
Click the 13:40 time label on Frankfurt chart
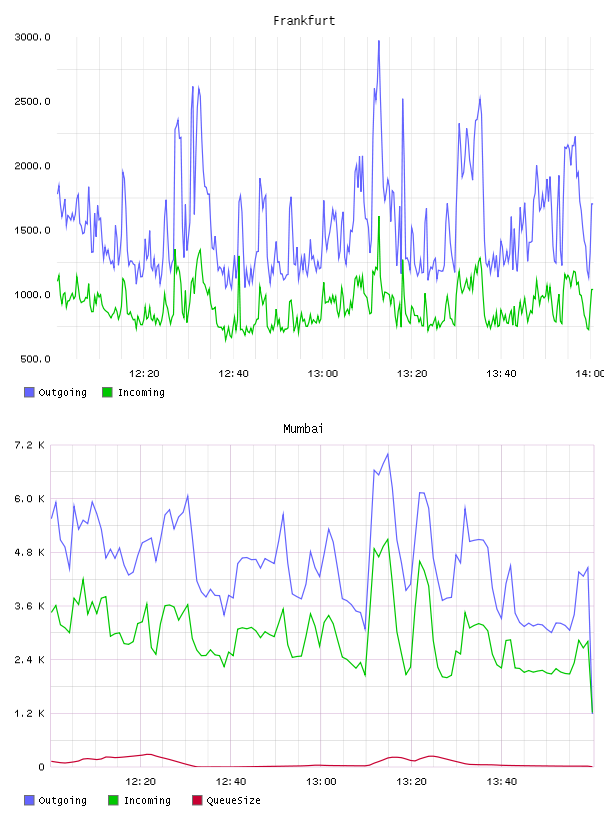[x=501, y=374]
